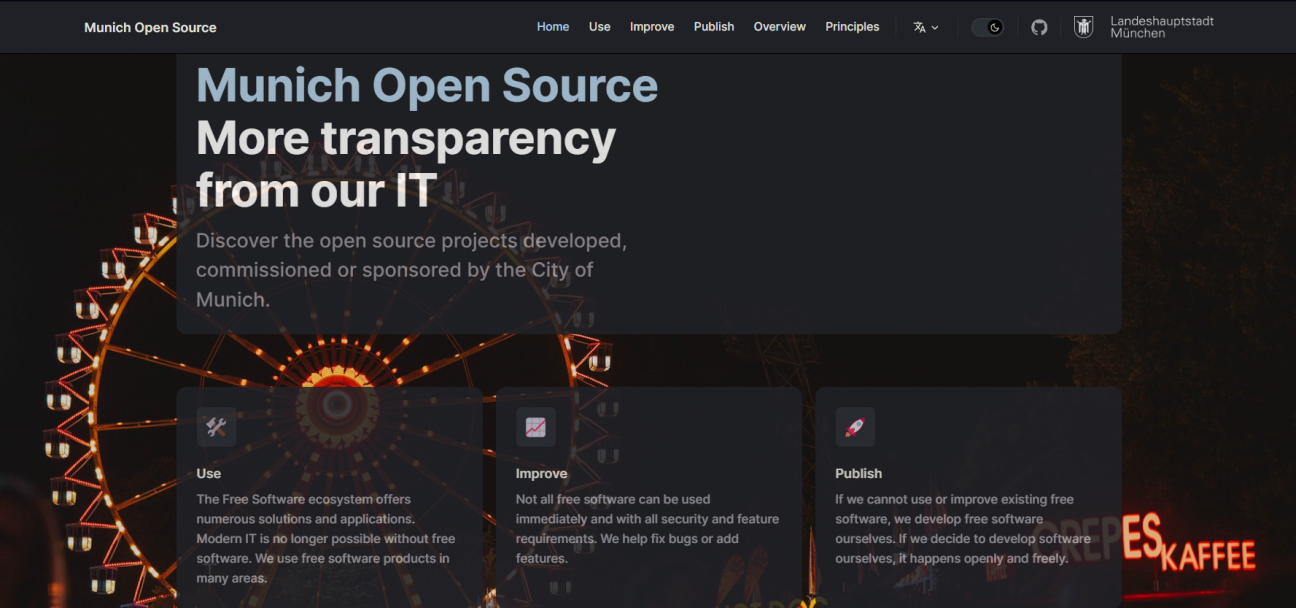Open the language selector dropdown

(926, 27)
